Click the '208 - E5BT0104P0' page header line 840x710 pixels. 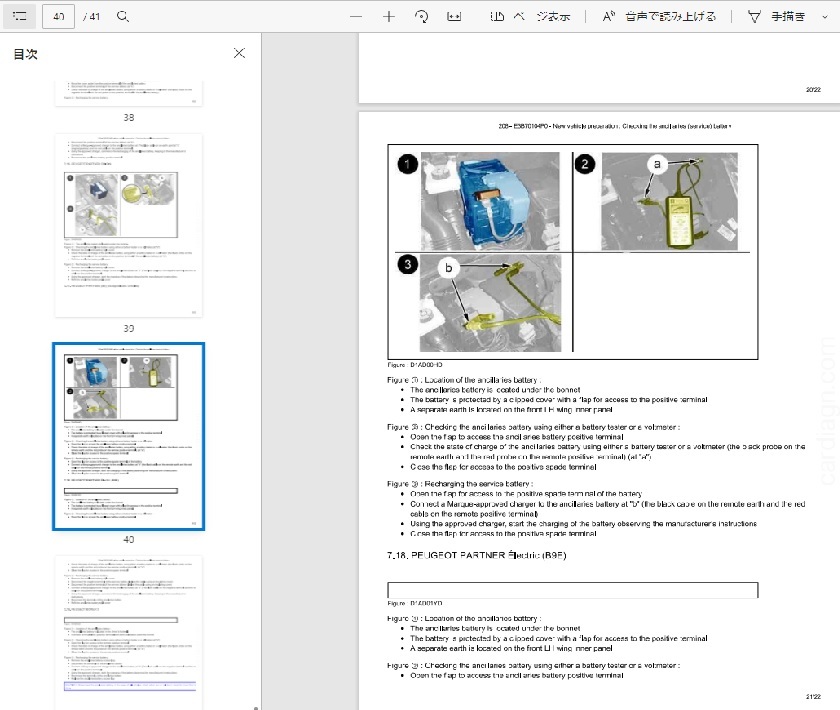tap(614, 126)
